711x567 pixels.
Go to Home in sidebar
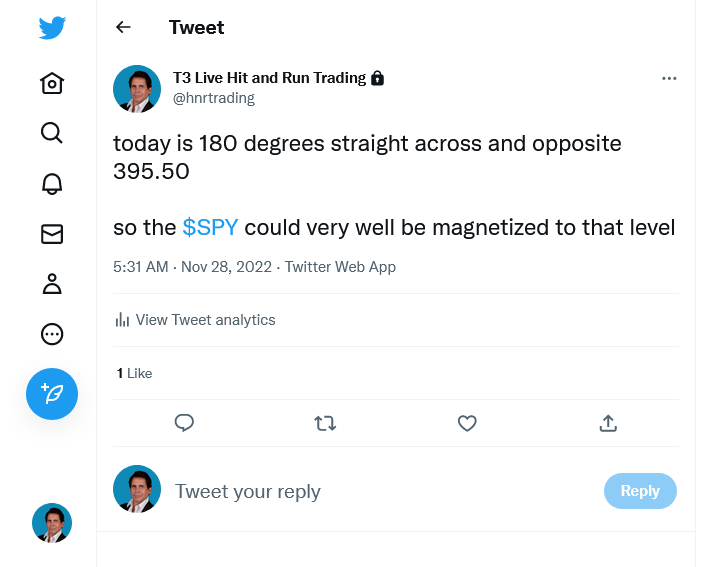[52, 83]
